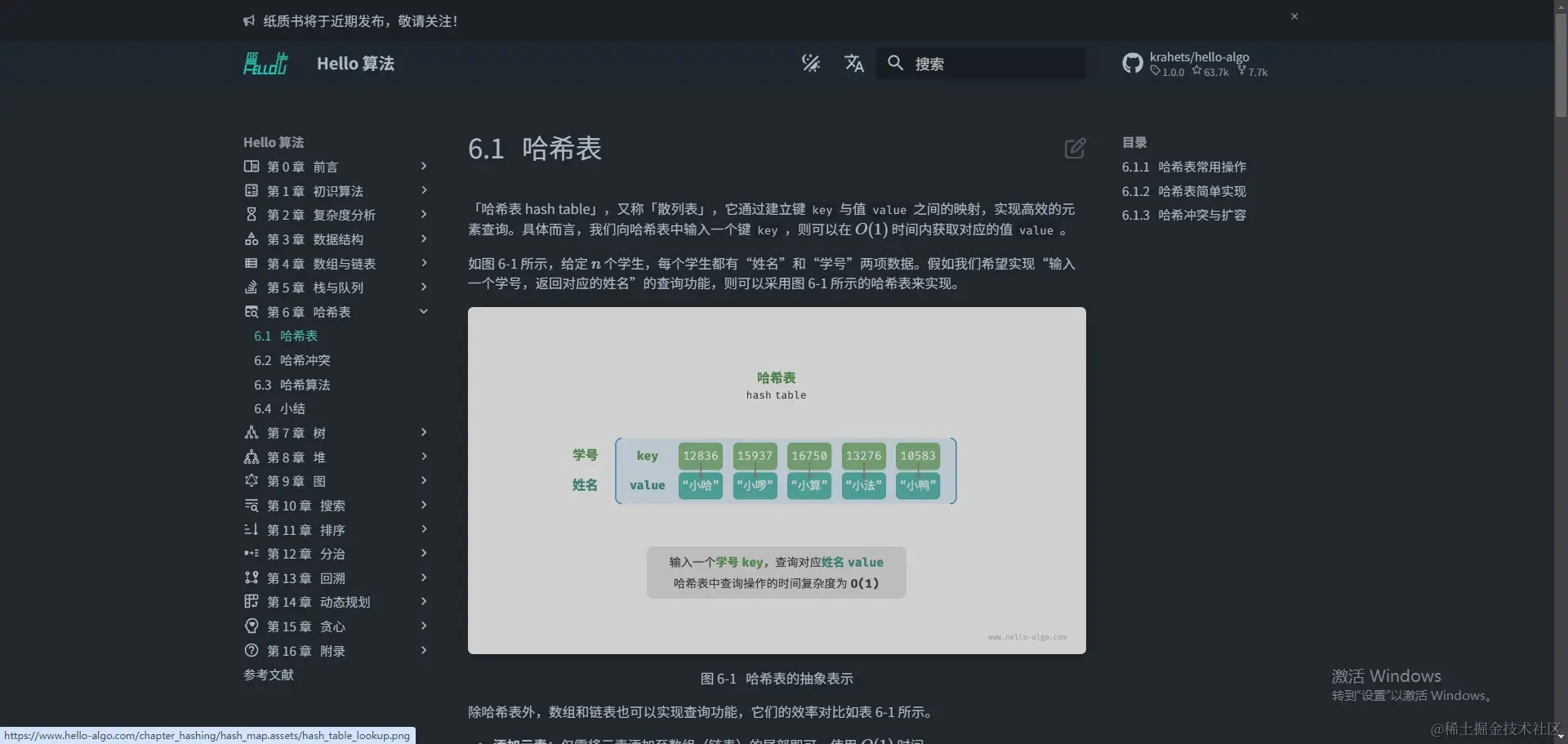Click the 第 9 章 图 icon

tap(252, 481)
